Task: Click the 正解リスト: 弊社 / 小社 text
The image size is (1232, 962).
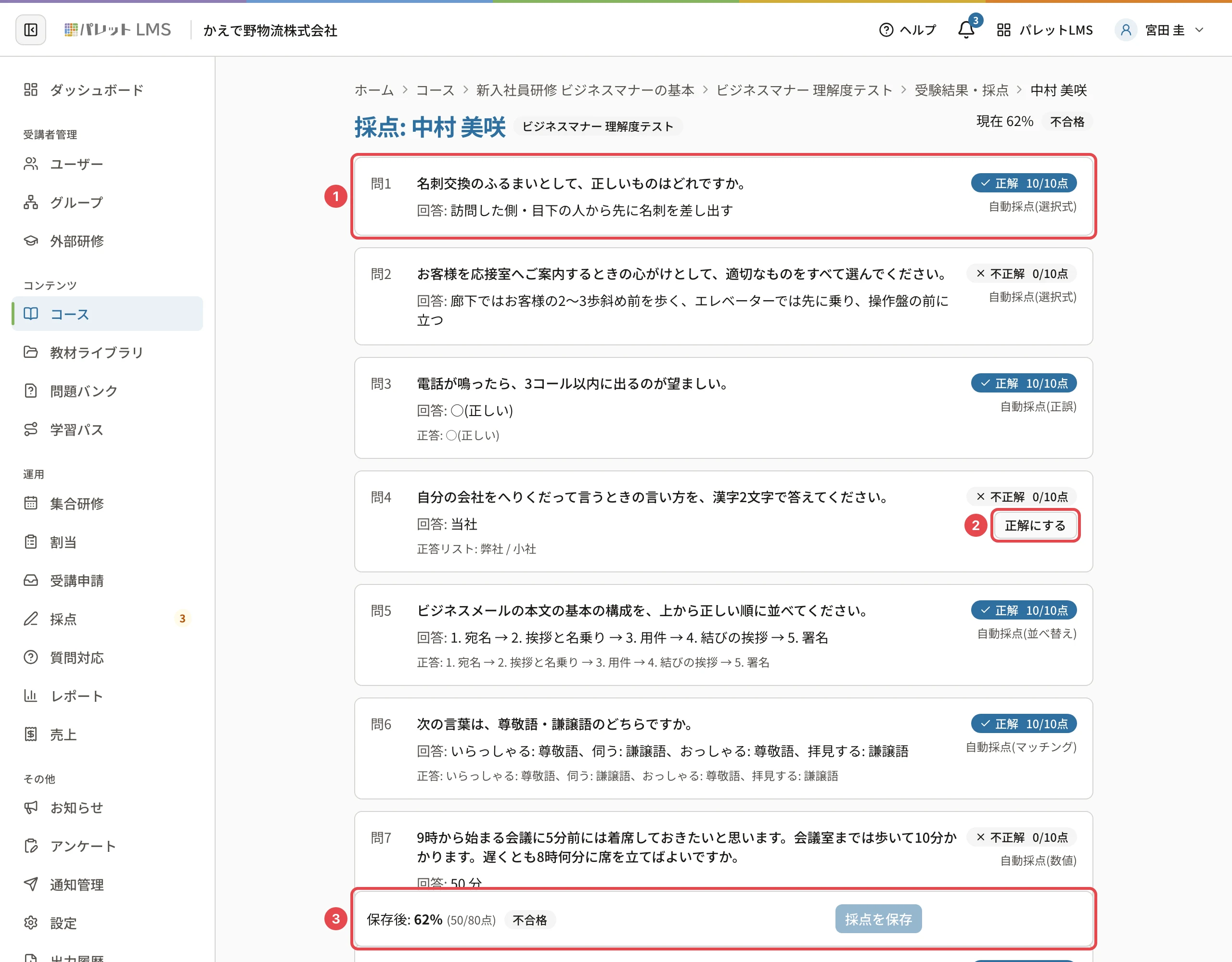Action: 476,549
